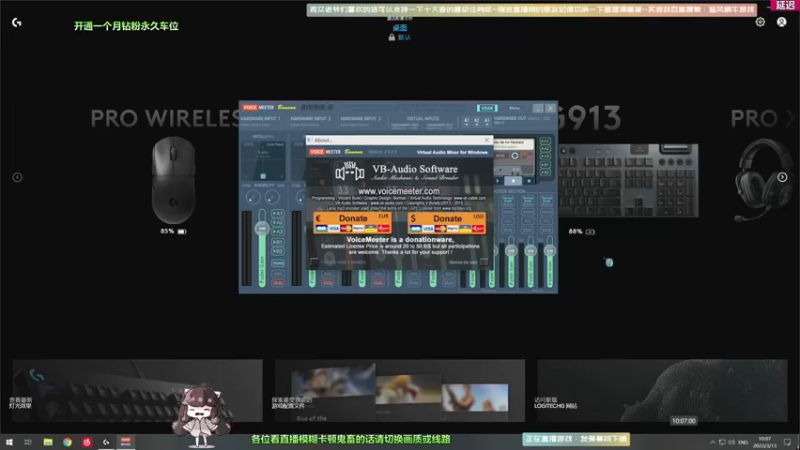Select the PRO X headset image
This screenshot has height=450, width=800.
pos(763,180)
